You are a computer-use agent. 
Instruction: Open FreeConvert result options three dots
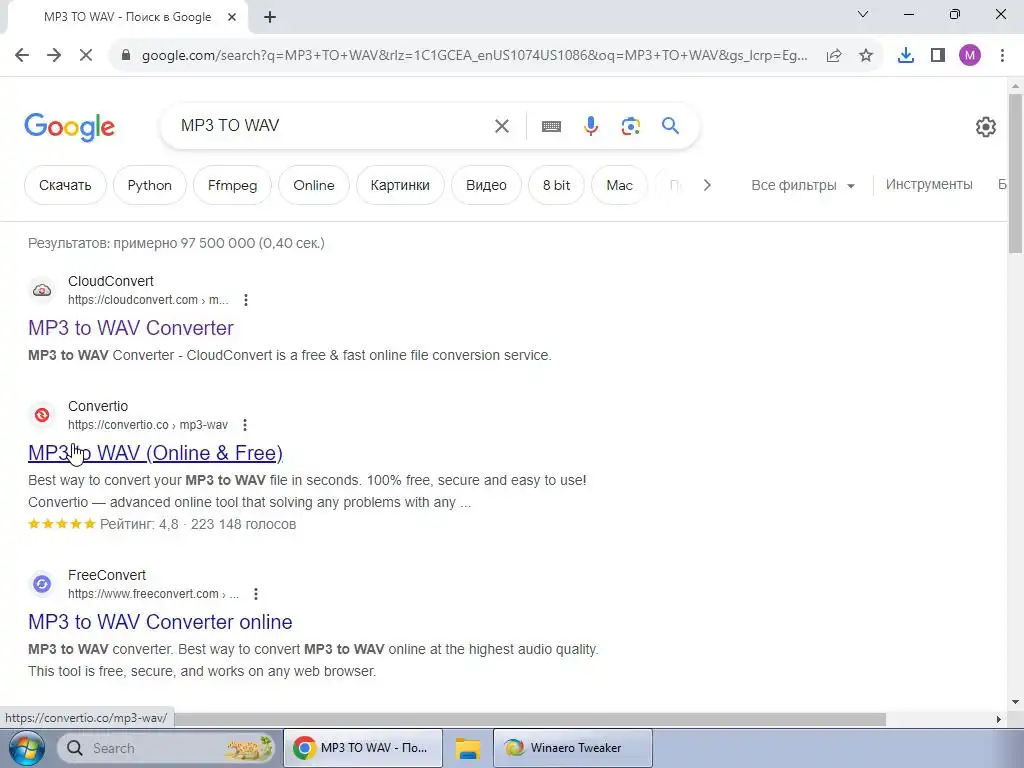(256, 594)
